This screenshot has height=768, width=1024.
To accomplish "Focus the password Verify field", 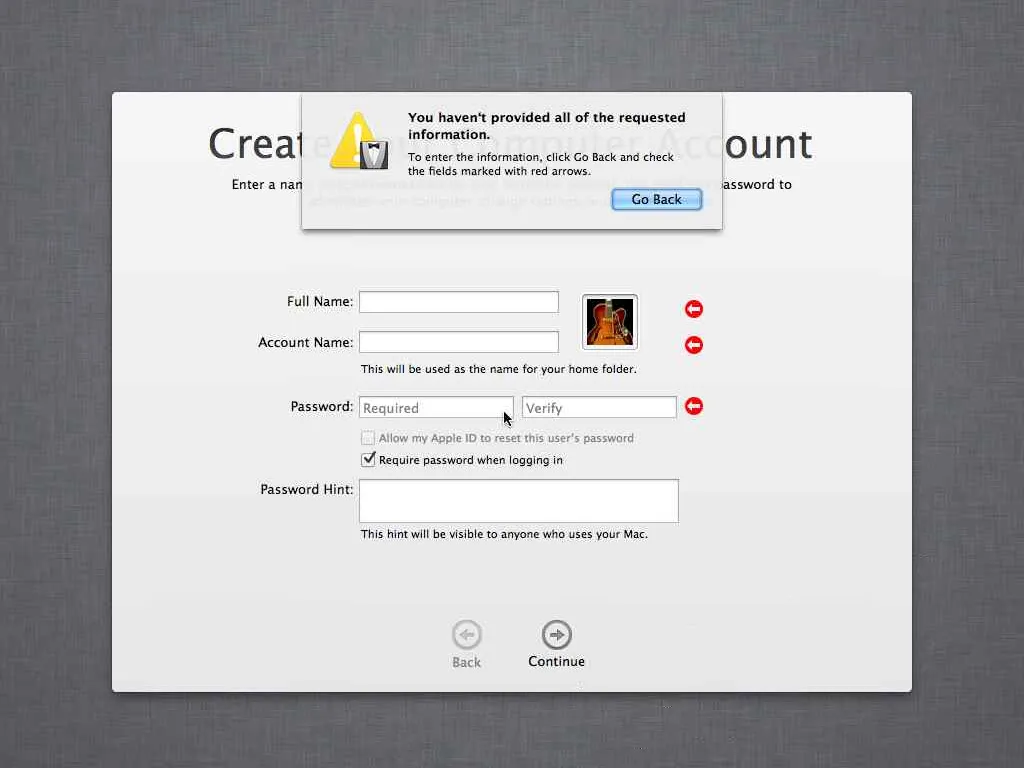I will point(599,408).
